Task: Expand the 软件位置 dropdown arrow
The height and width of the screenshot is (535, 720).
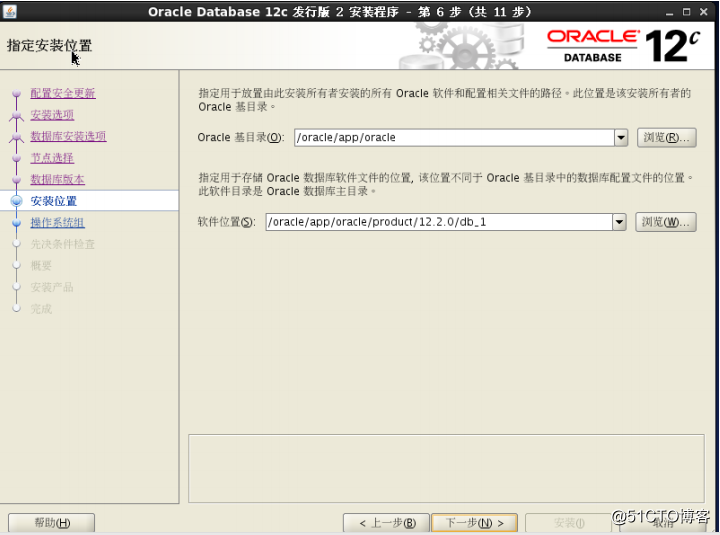Action: point(619,222)
